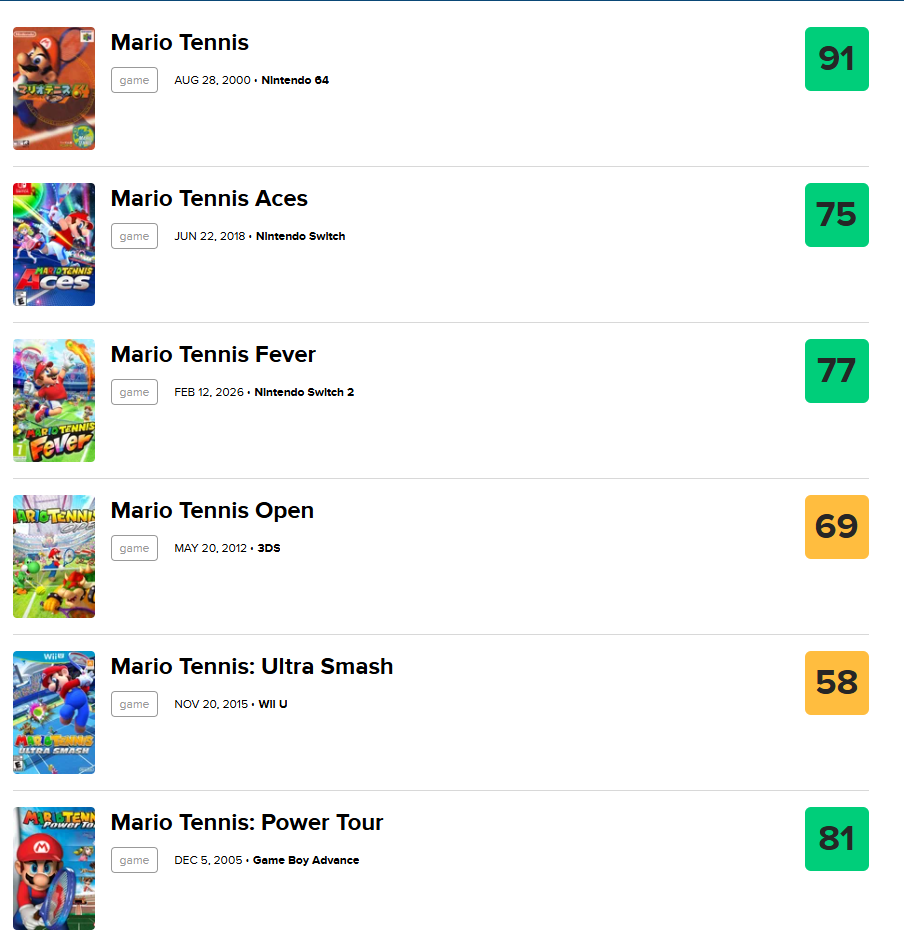Open the Mario Tennis Fever cover image
The height and width of the screenshot is (940, 904).
54,400
